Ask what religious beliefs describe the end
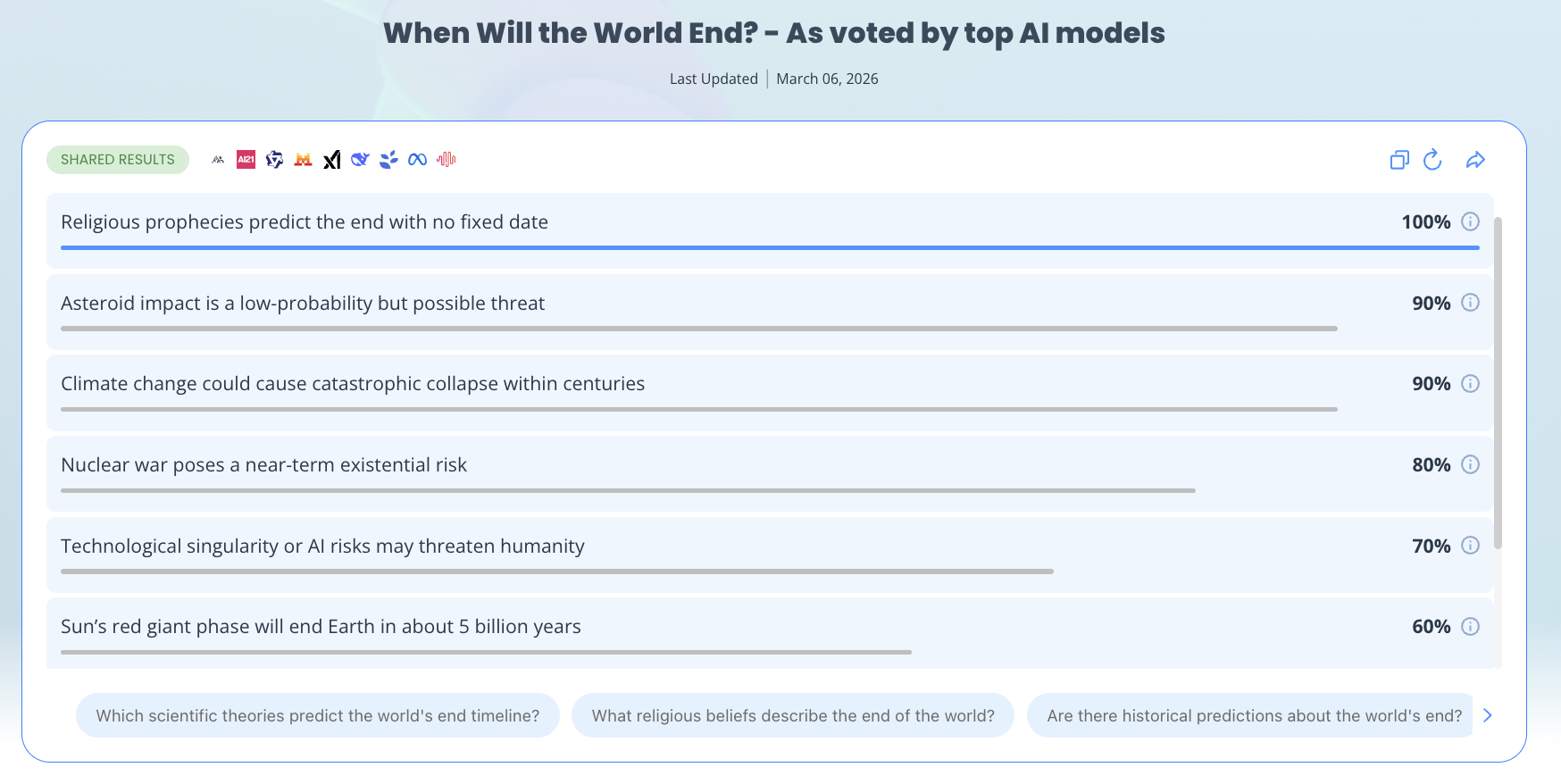 pos(793,715)
